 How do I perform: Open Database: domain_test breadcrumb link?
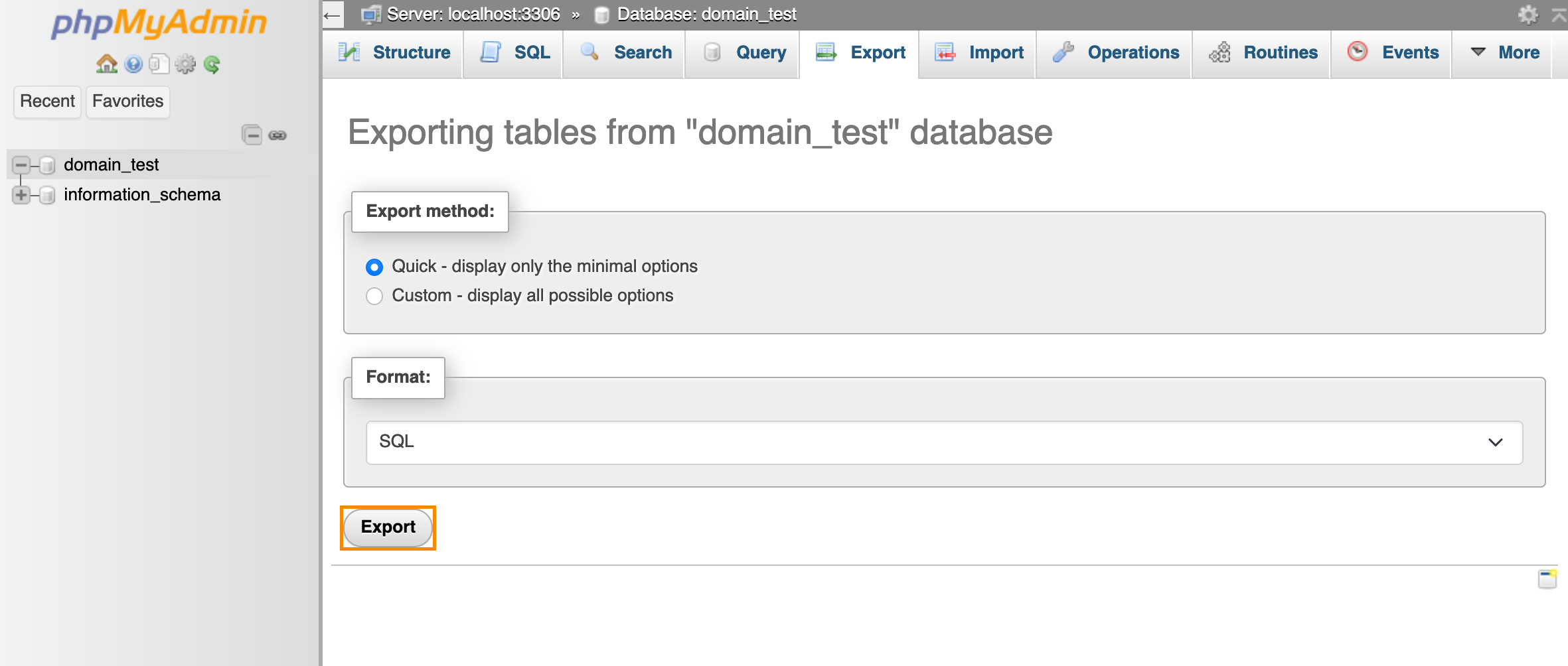coord(706,15)
